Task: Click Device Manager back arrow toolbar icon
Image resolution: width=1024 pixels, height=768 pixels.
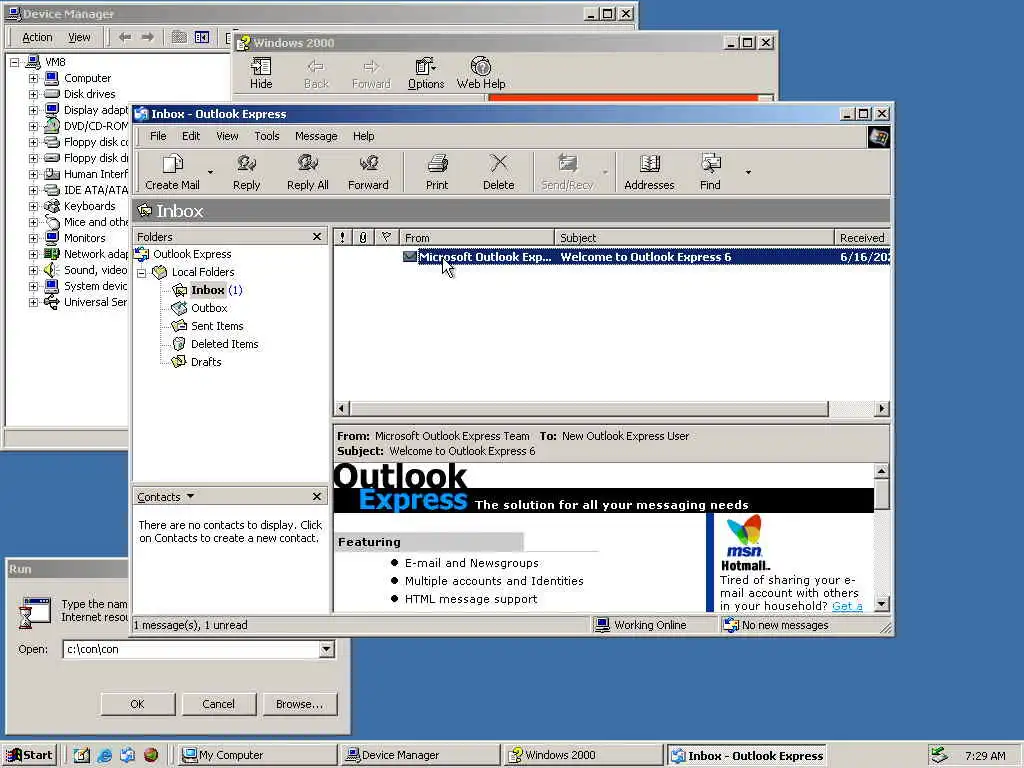Action: 125,37
